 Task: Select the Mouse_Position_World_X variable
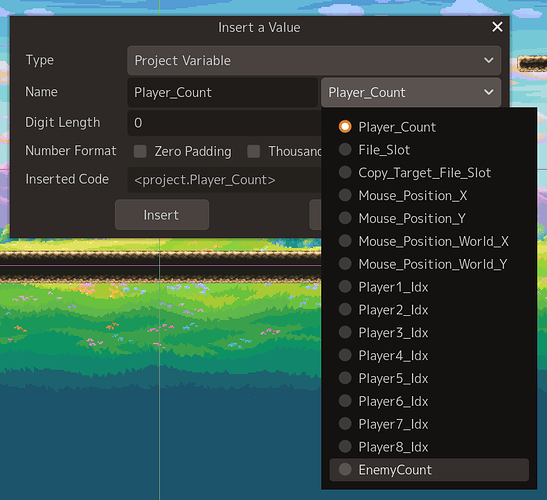point(429,241)
